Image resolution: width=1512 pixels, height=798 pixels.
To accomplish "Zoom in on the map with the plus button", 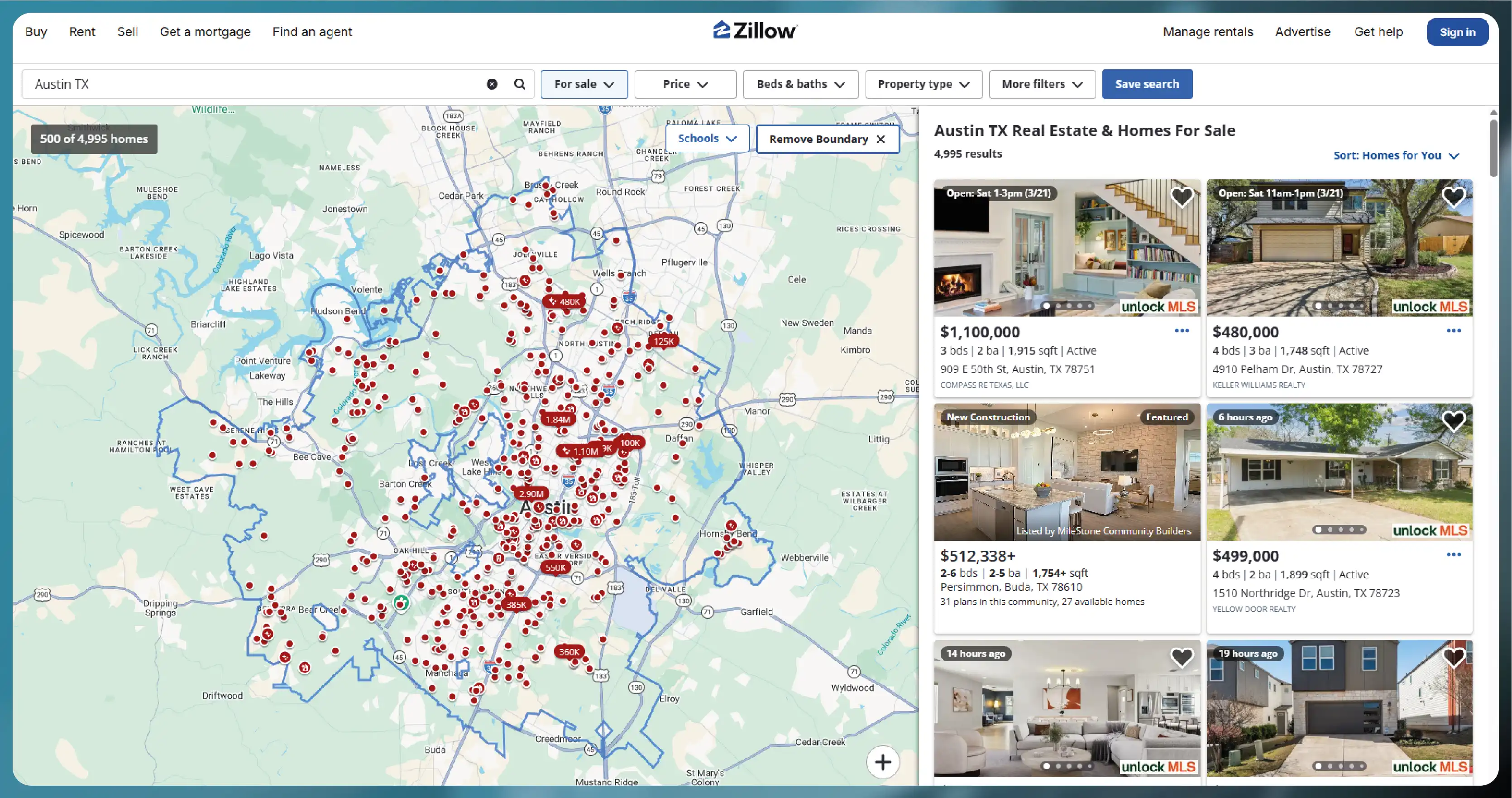I will coord(882,762).
